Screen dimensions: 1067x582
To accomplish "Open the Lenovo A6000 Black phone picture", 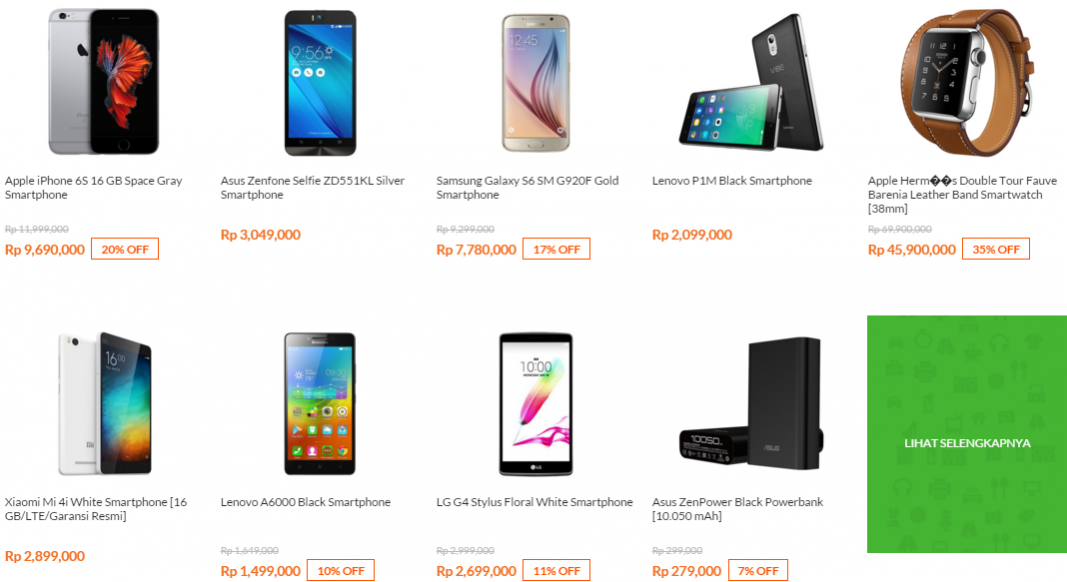I will click(320, 404).
